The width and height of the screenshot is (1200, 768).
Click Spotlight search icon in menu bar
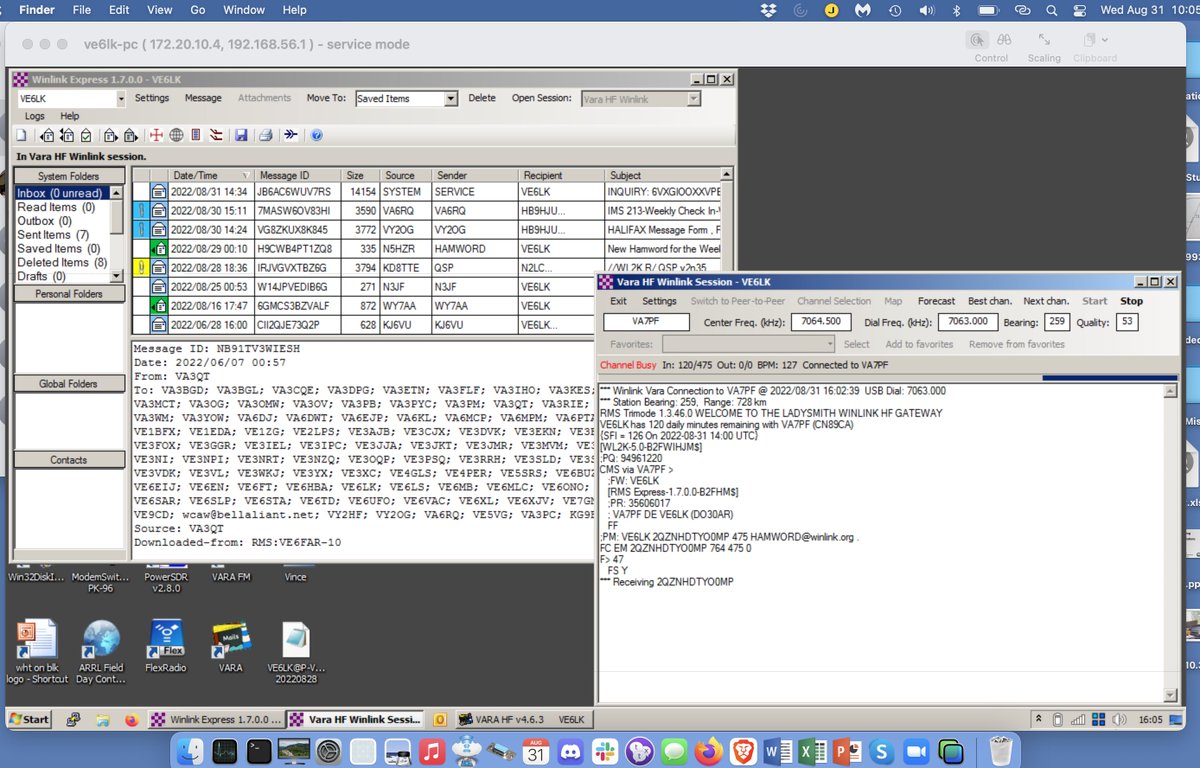1052,10
